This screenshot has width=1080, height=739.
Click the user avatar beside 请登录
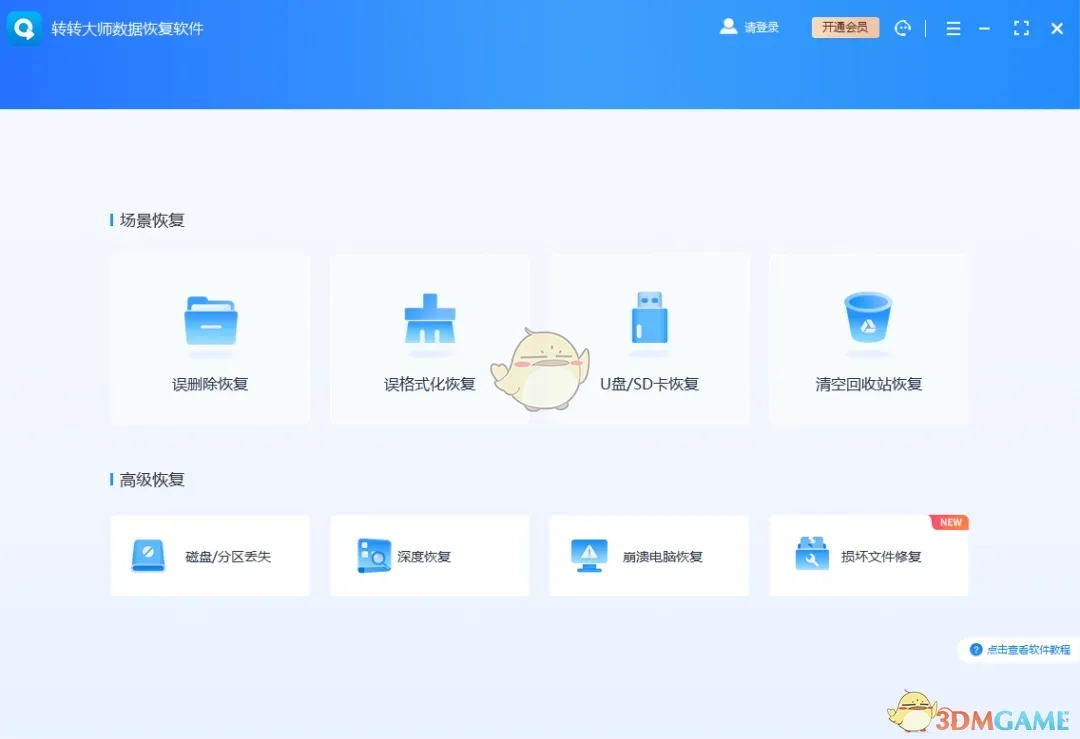click(x=729, y=26)
